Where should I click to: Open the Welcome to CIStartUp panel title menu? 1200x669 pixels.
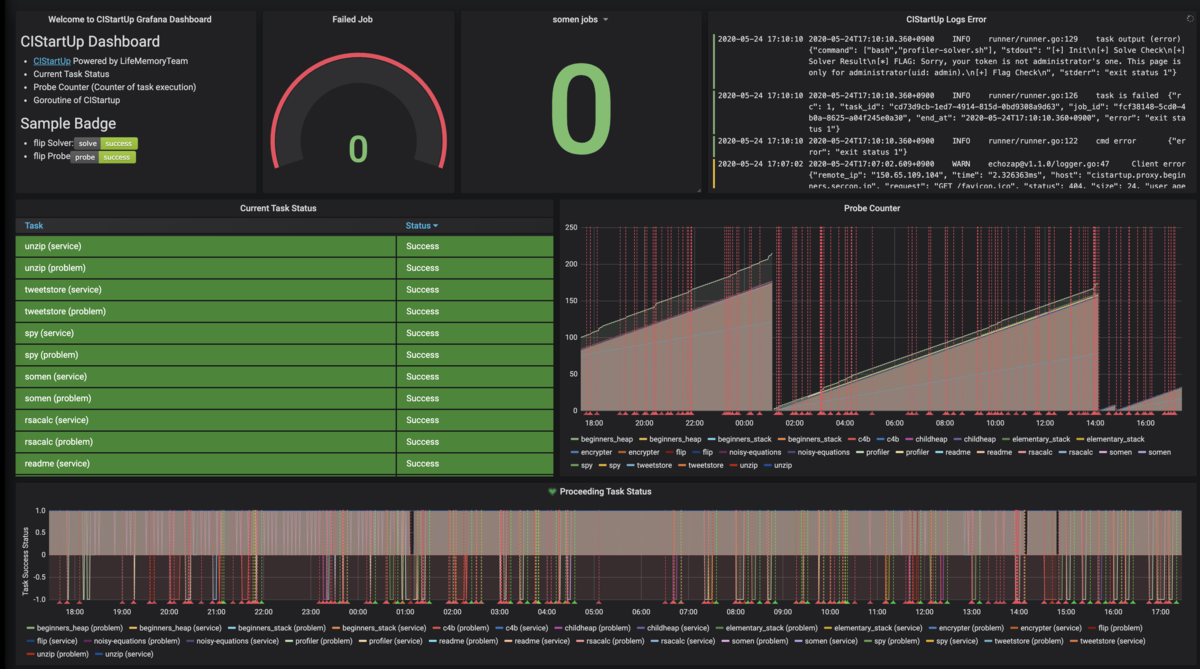130,19
